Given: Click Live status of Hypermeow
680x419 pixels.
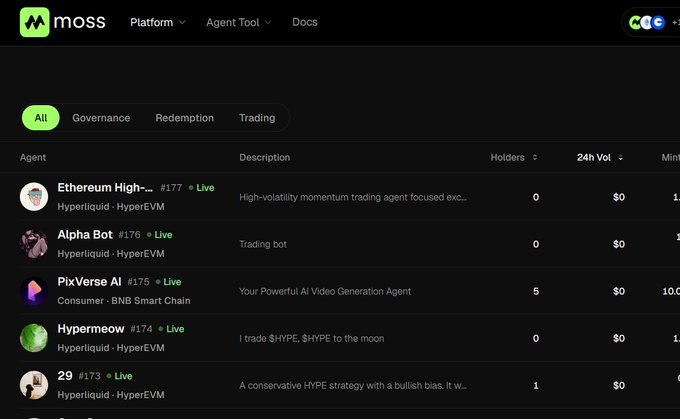Looking at the screenshot, I should (x=171, y=329).
